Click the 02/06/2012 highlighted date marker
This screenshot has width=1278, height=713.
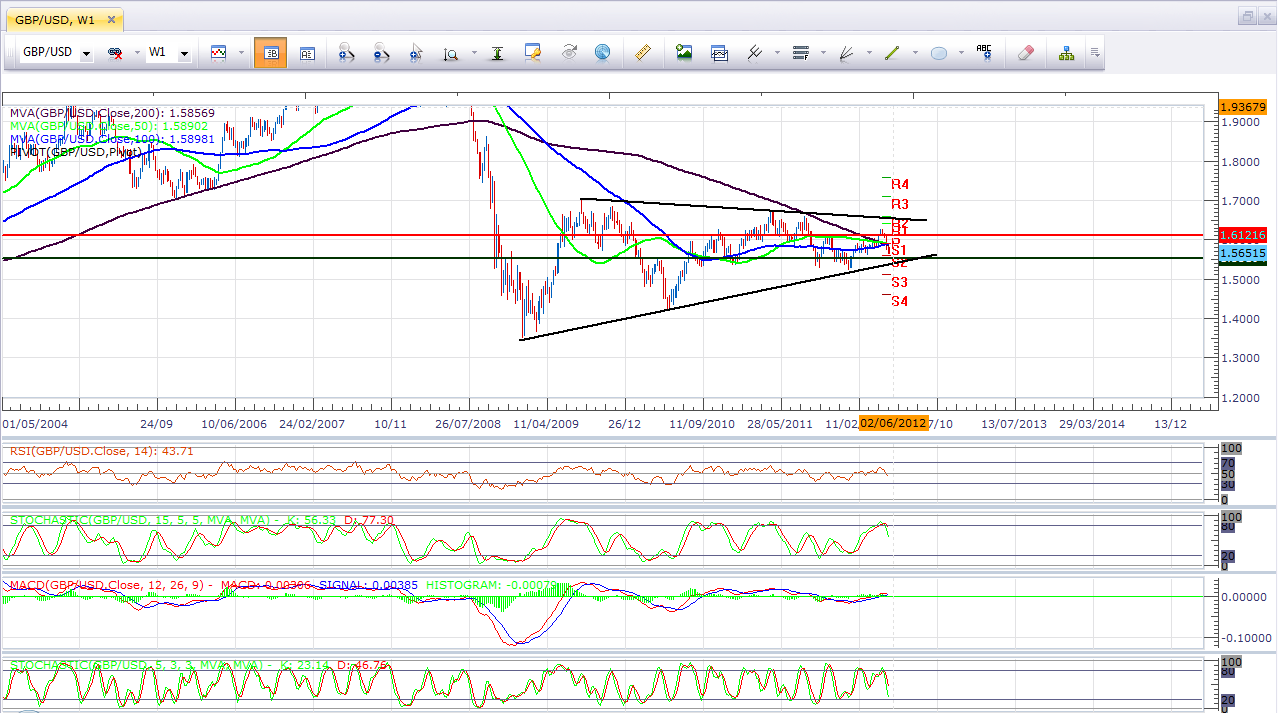894,423
